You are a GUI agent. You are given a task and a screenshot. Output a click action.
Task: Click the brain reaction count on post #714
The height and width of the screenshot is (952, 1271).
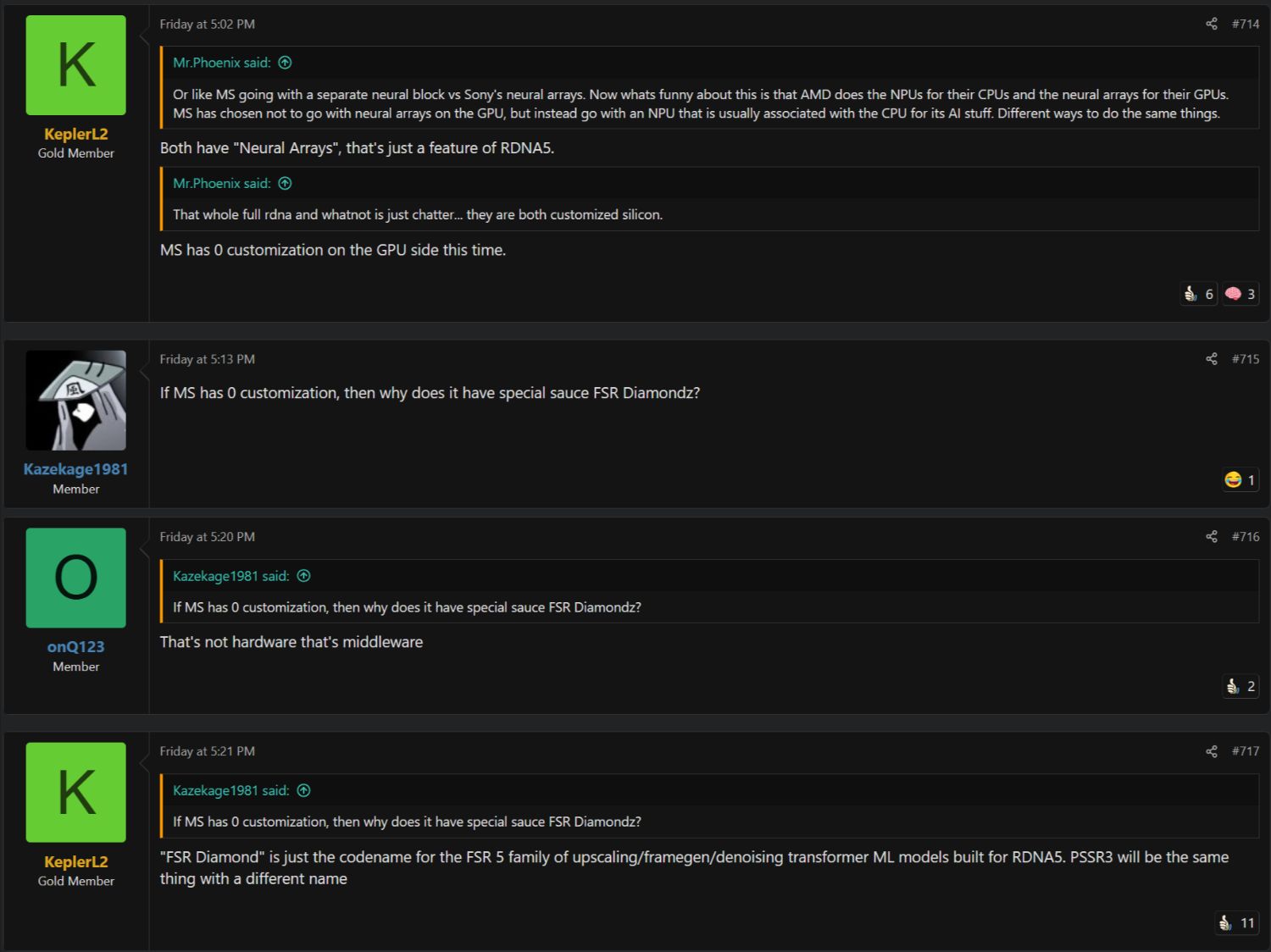1240,294
